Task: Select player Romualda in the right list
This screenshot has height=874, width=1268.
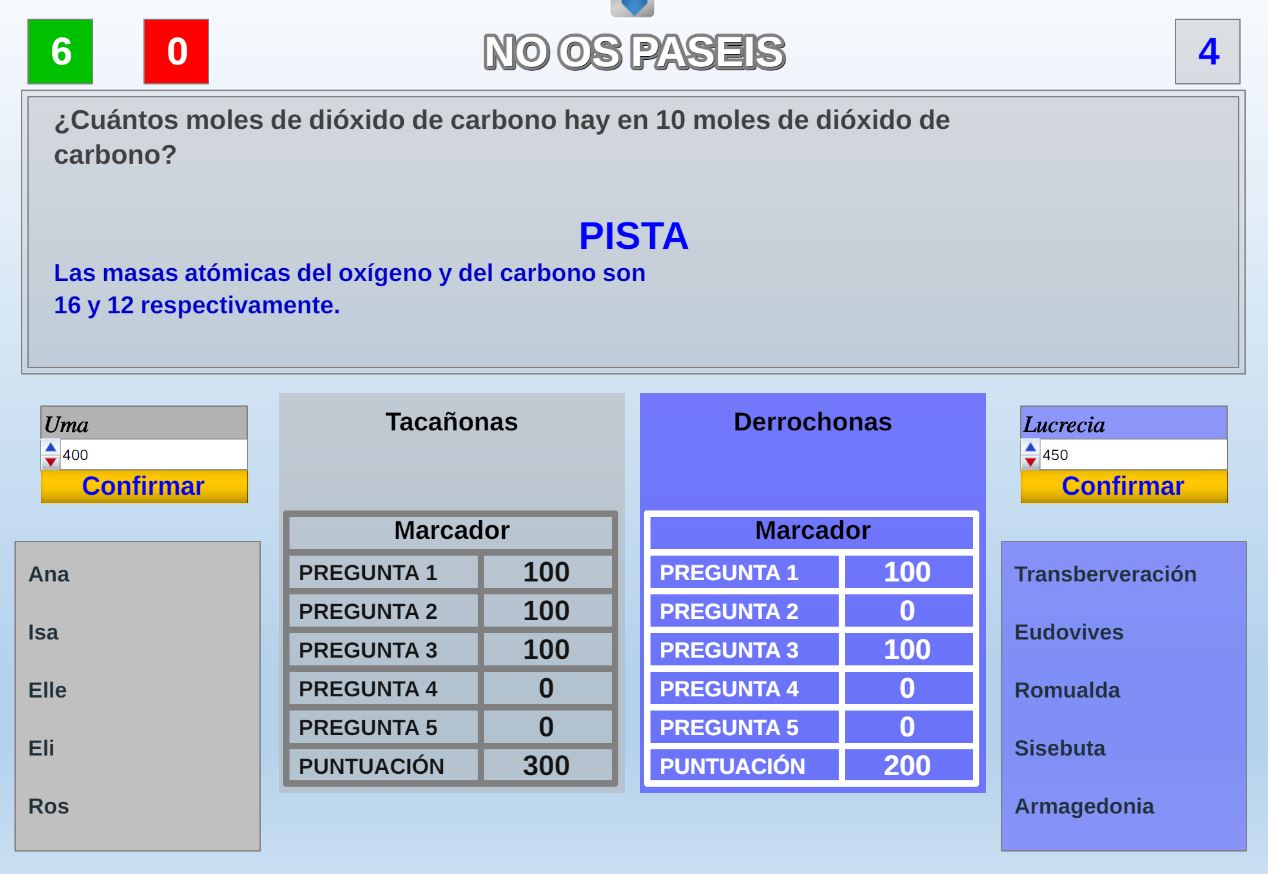Action: click(x=1067, y=690)
